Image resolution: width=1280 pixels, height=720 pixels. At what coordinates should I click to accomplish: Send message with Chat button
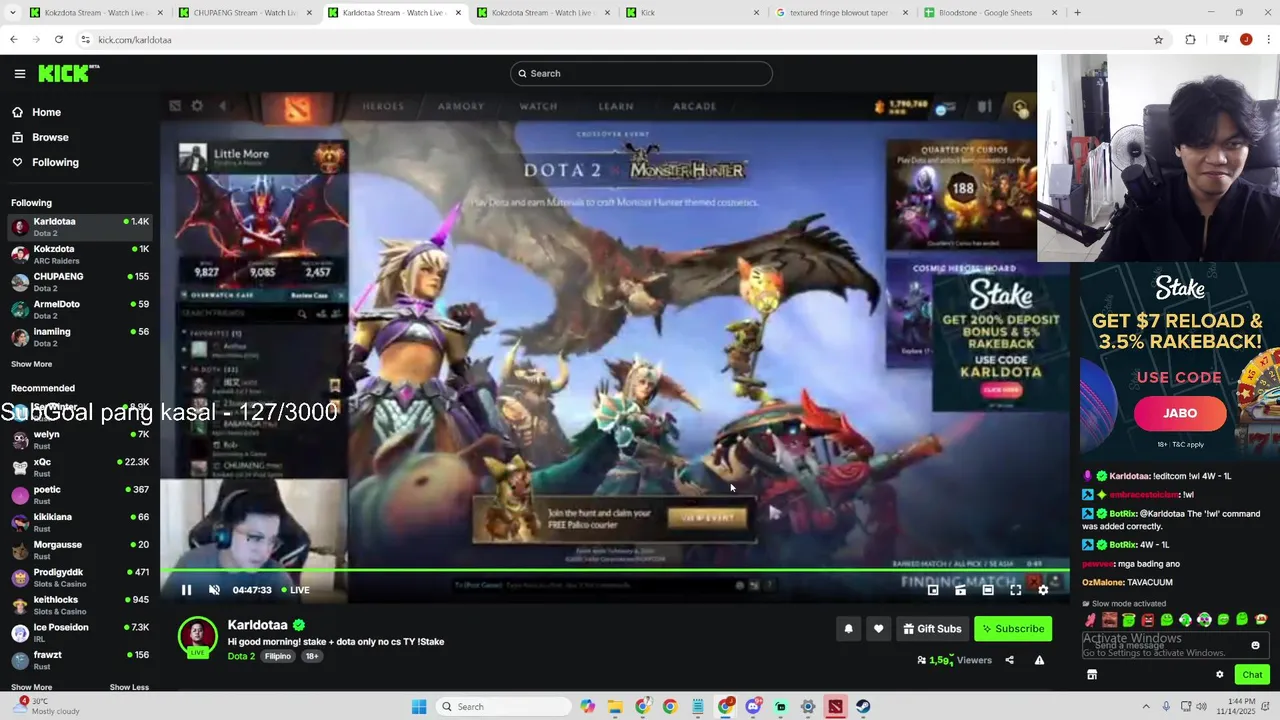1252,675
